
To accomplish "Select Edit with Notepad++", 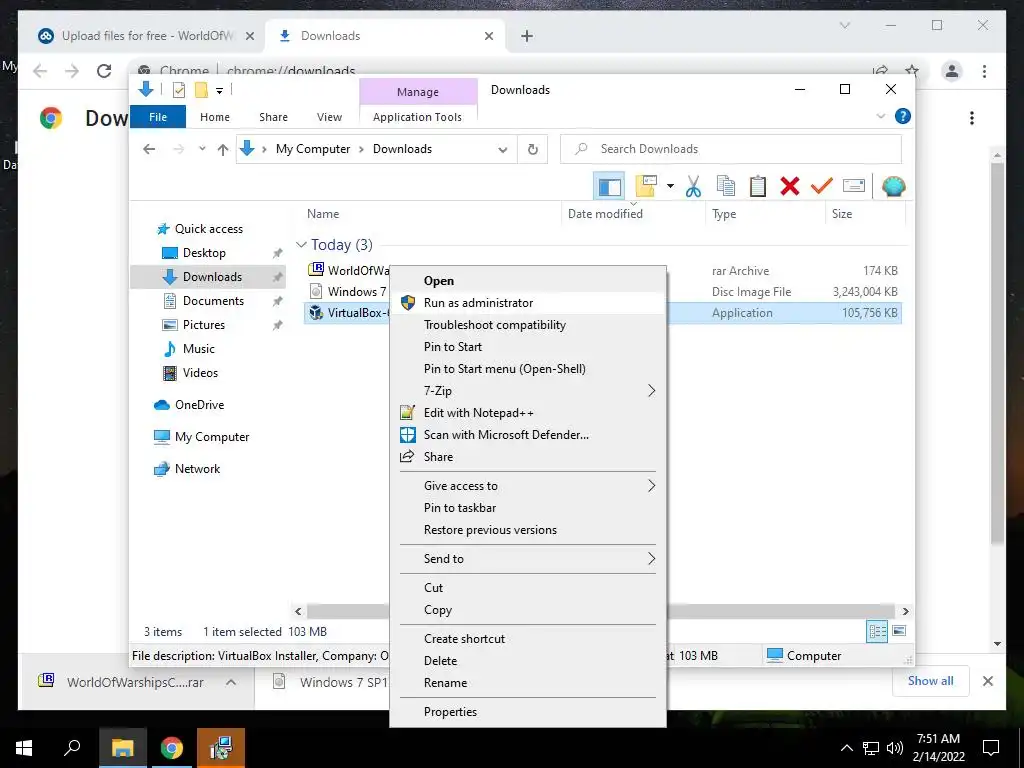I will click(x=528, y=413).
